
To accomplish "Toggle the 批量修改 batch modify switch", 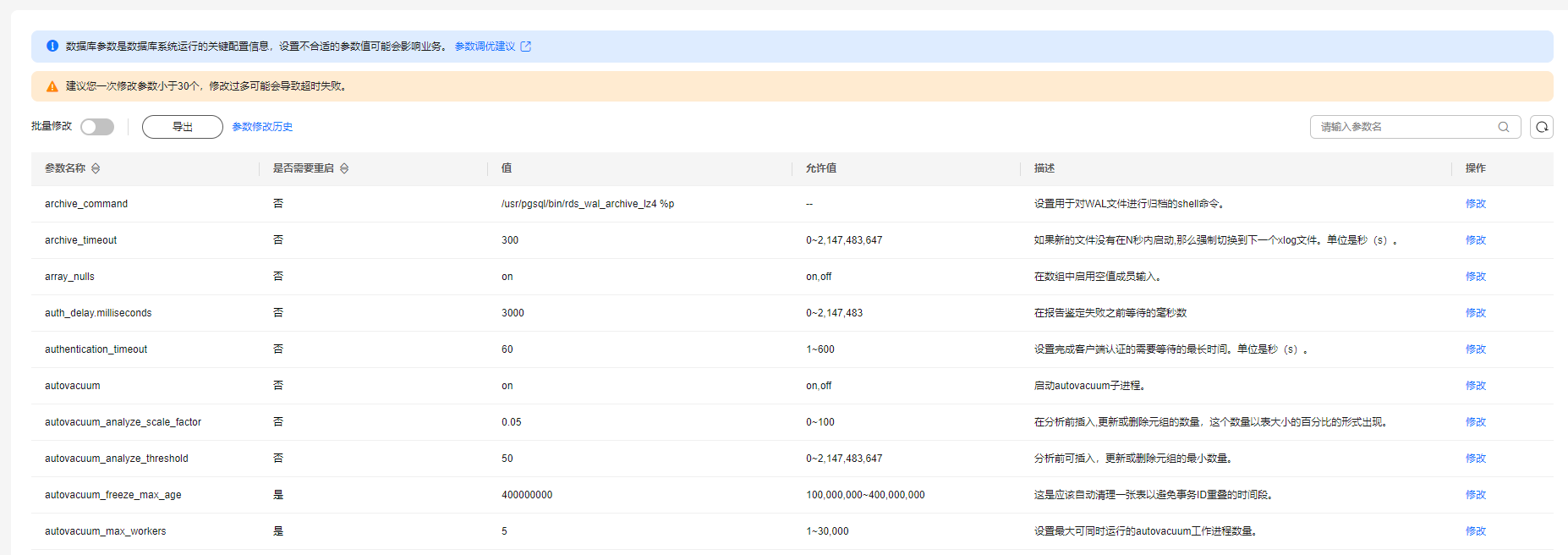I will coord(97,127).
